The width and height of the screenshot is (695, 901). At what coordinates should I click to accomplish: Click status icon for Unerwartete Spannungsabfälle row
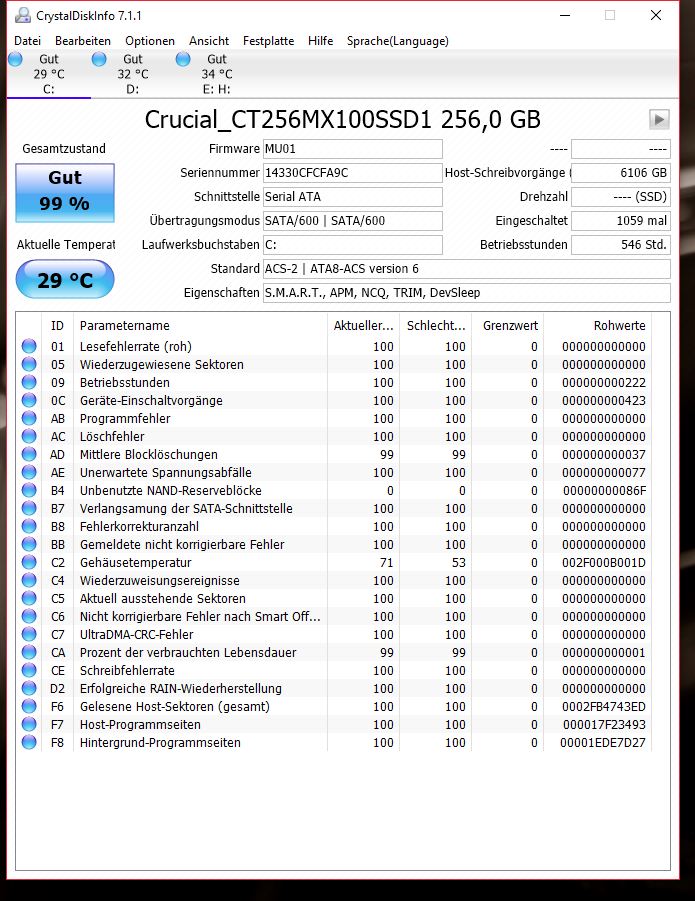(x=29, y=472)
